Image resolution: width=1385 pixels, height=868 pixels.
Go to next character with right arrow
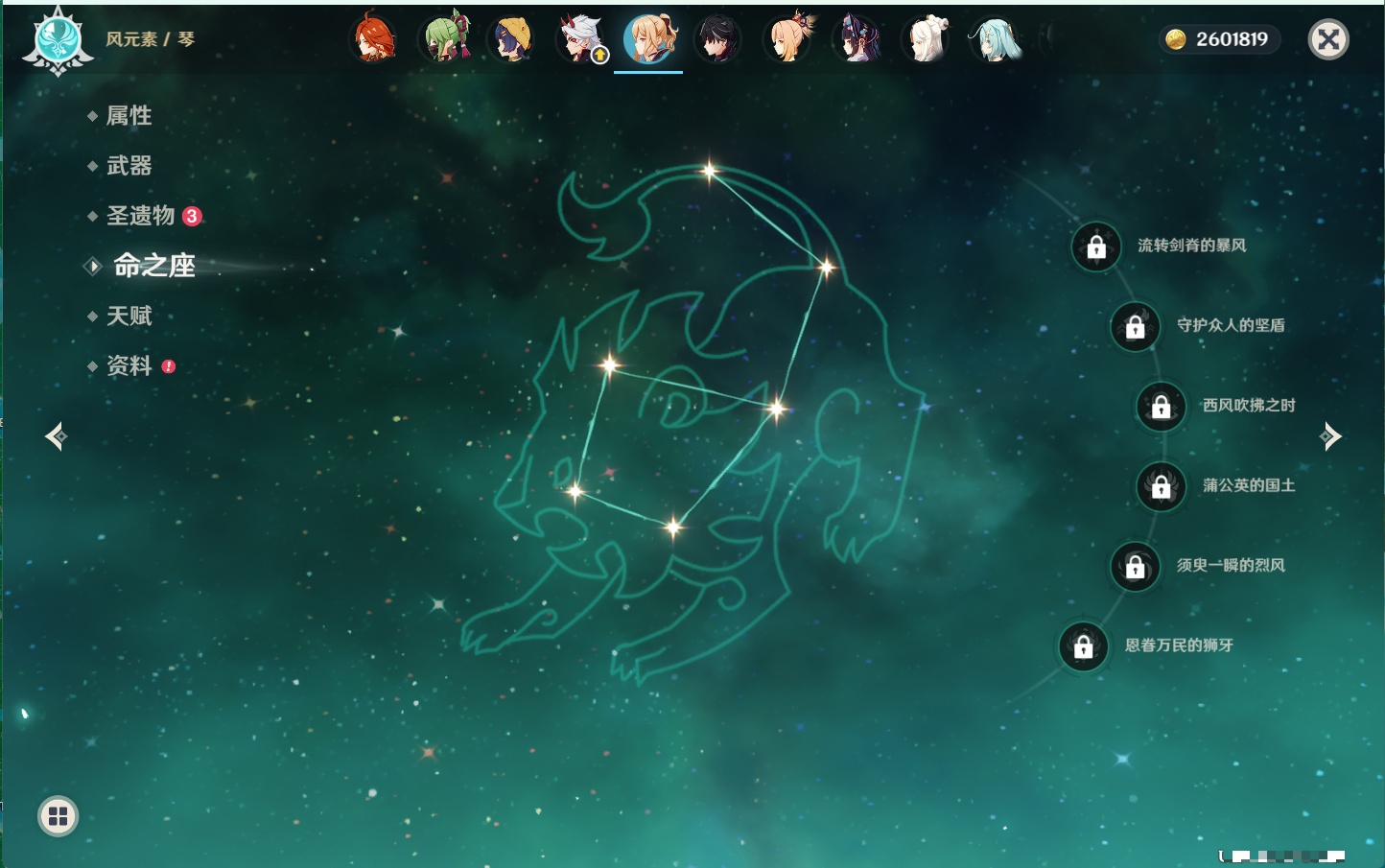click(x=1330, y=436)
